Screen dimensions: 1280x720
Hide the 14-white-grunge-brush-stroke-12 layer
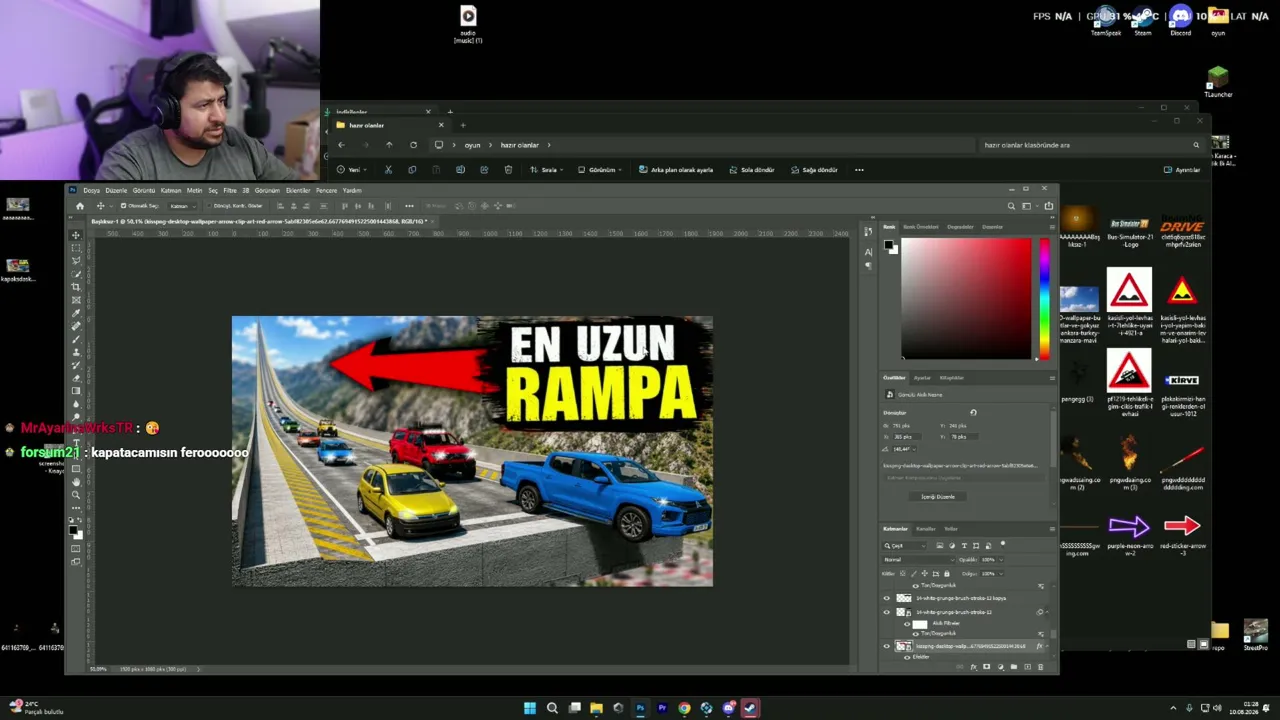coord(886,612)
